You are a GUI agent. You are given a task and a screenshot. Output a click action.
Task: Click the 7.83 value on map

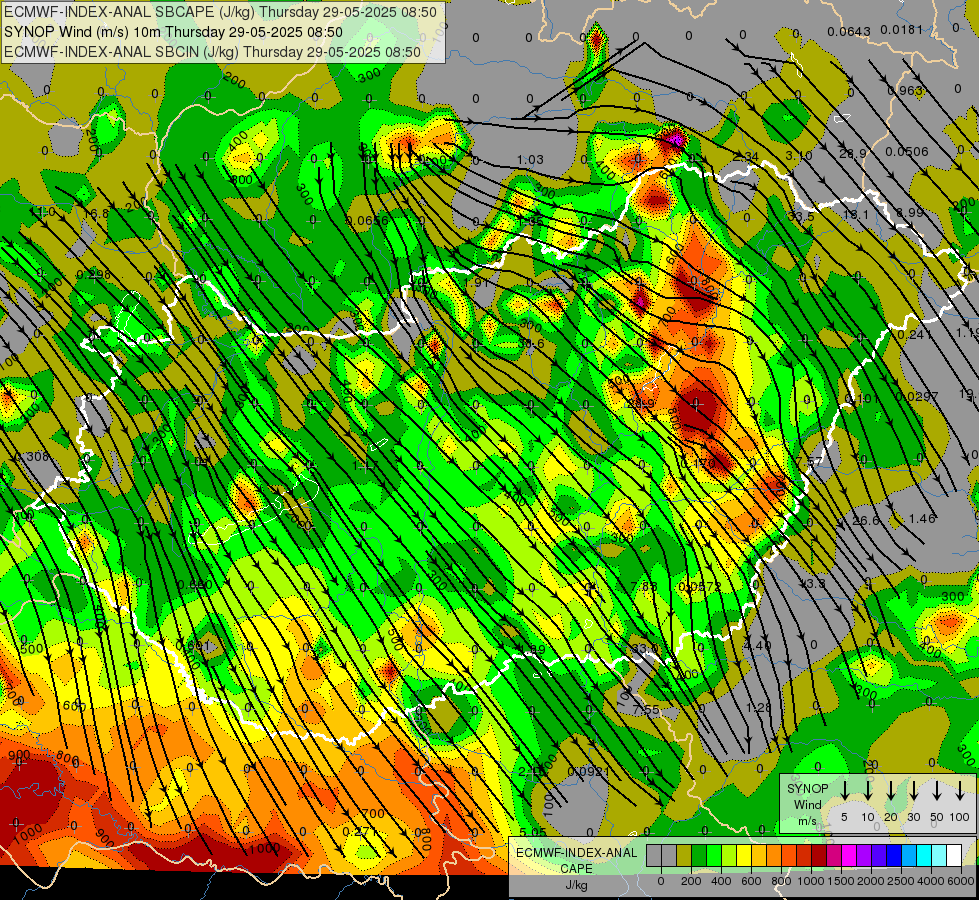tap(644, 586)
